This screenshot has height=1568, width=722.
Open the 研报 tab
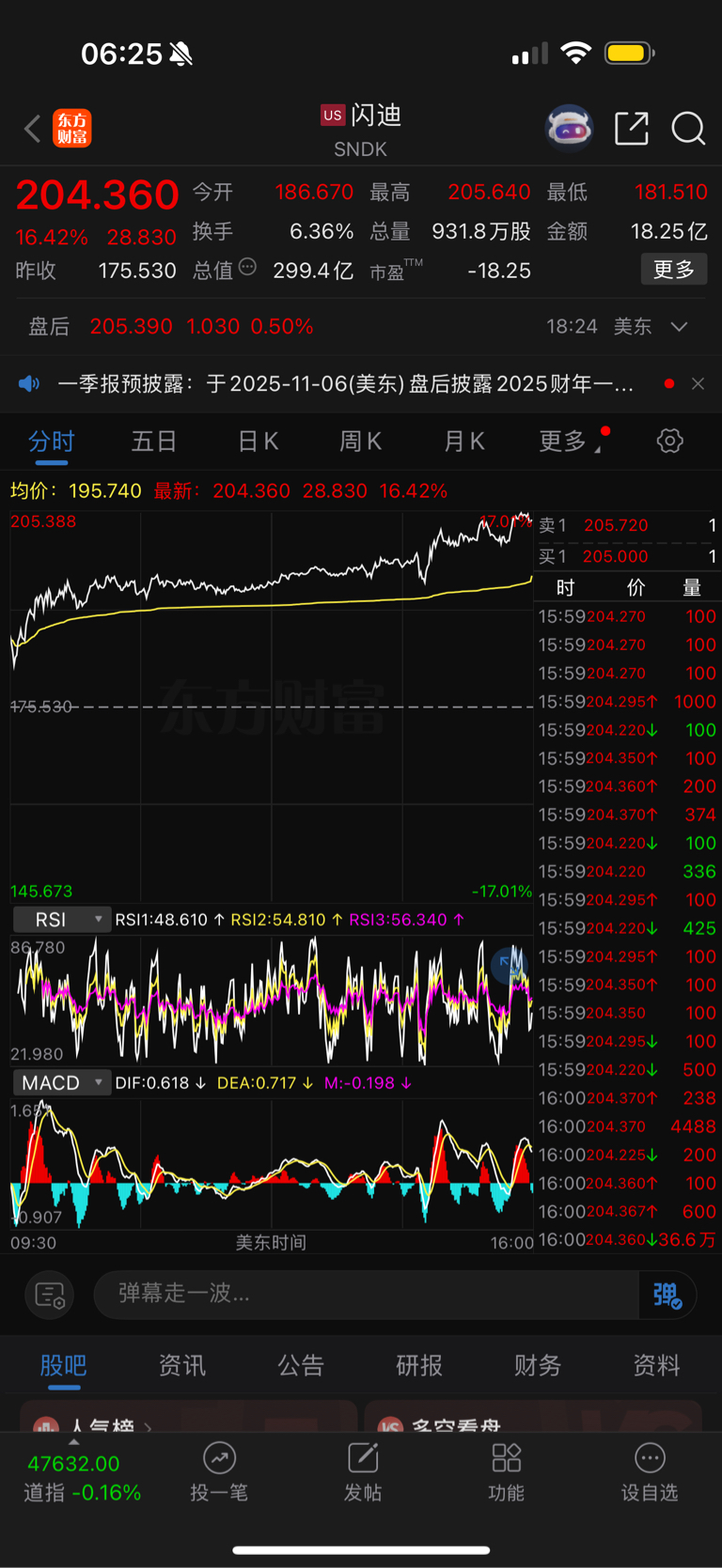point(419,1365)
